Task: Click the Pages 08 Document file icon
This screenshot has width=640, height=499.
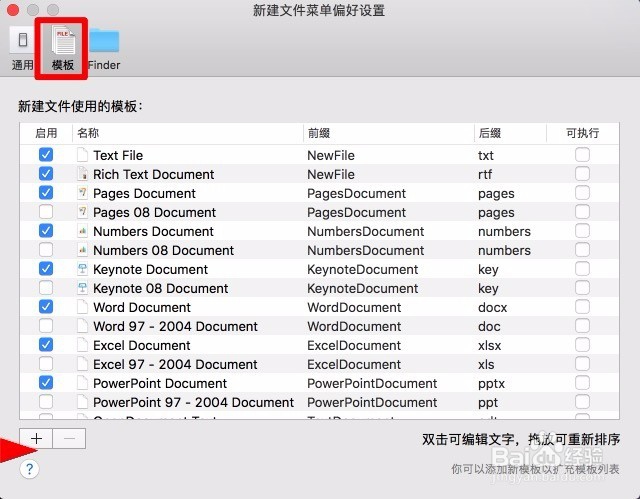Action: (x=82, y=212)
